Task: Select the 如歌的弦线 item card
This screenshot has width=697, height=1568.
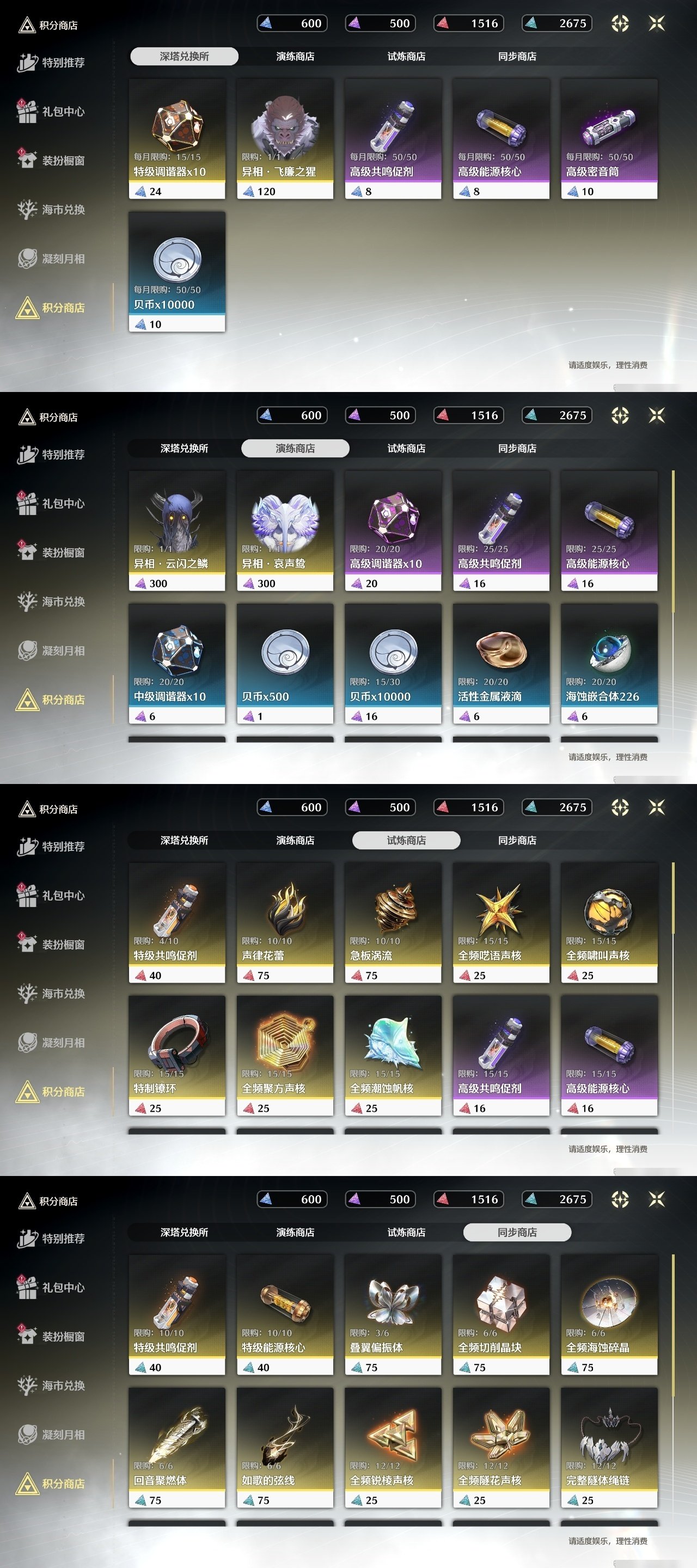Action: point(285,1448)
